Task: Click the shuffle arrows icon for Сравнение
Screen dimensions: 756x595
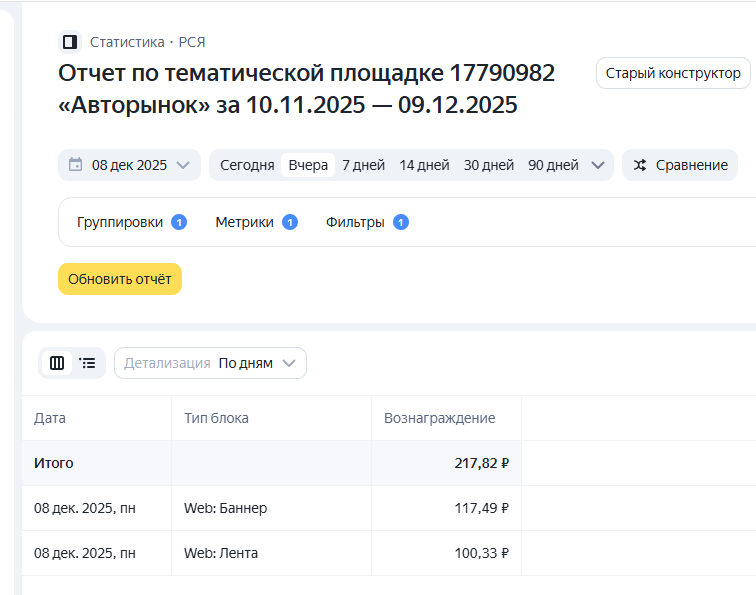Action: (641, 165)
